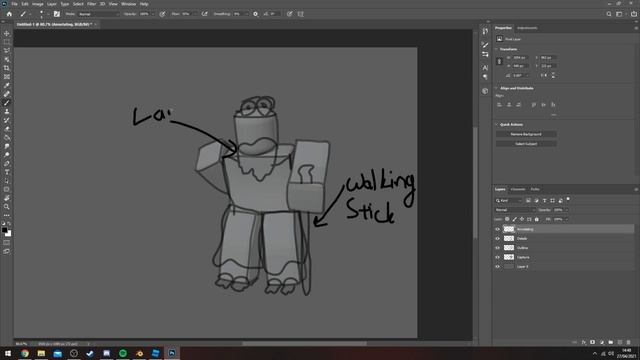The image size is (640, 360).
Task: Toggle the layer filter on/off switch
Action: 568,200
